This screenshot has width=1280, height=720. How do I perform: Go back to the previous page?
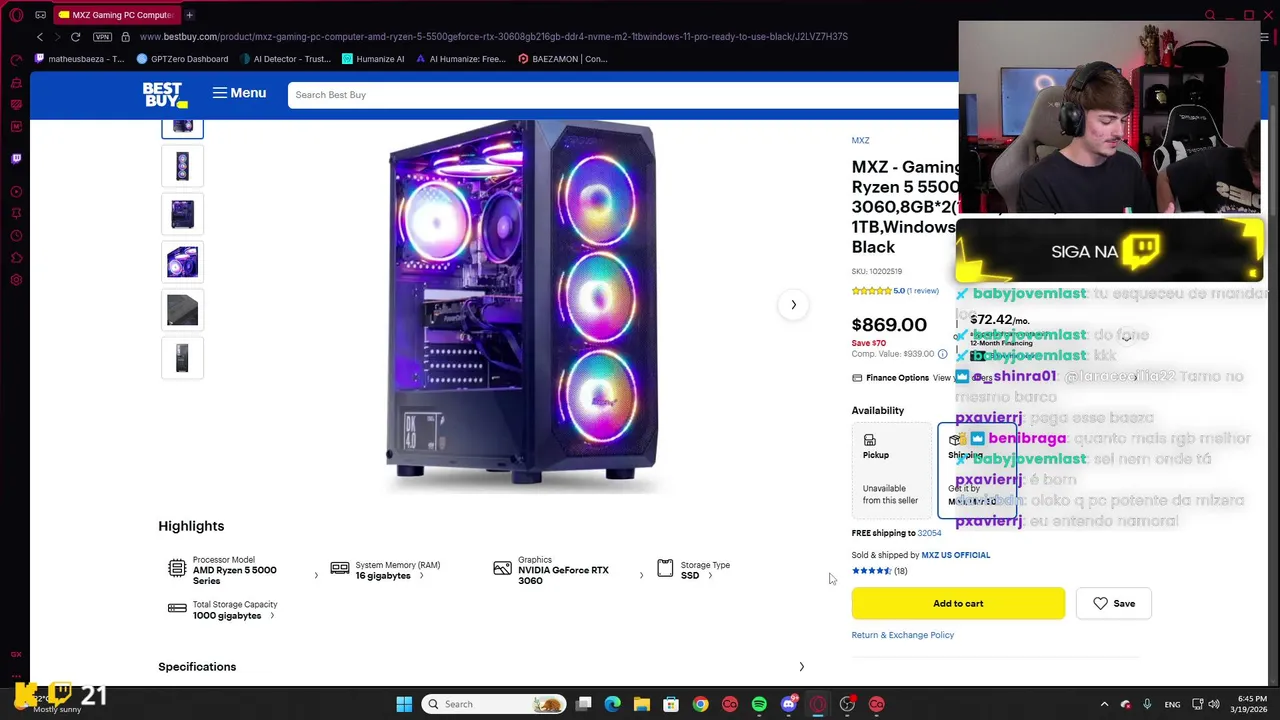[40, 37]
